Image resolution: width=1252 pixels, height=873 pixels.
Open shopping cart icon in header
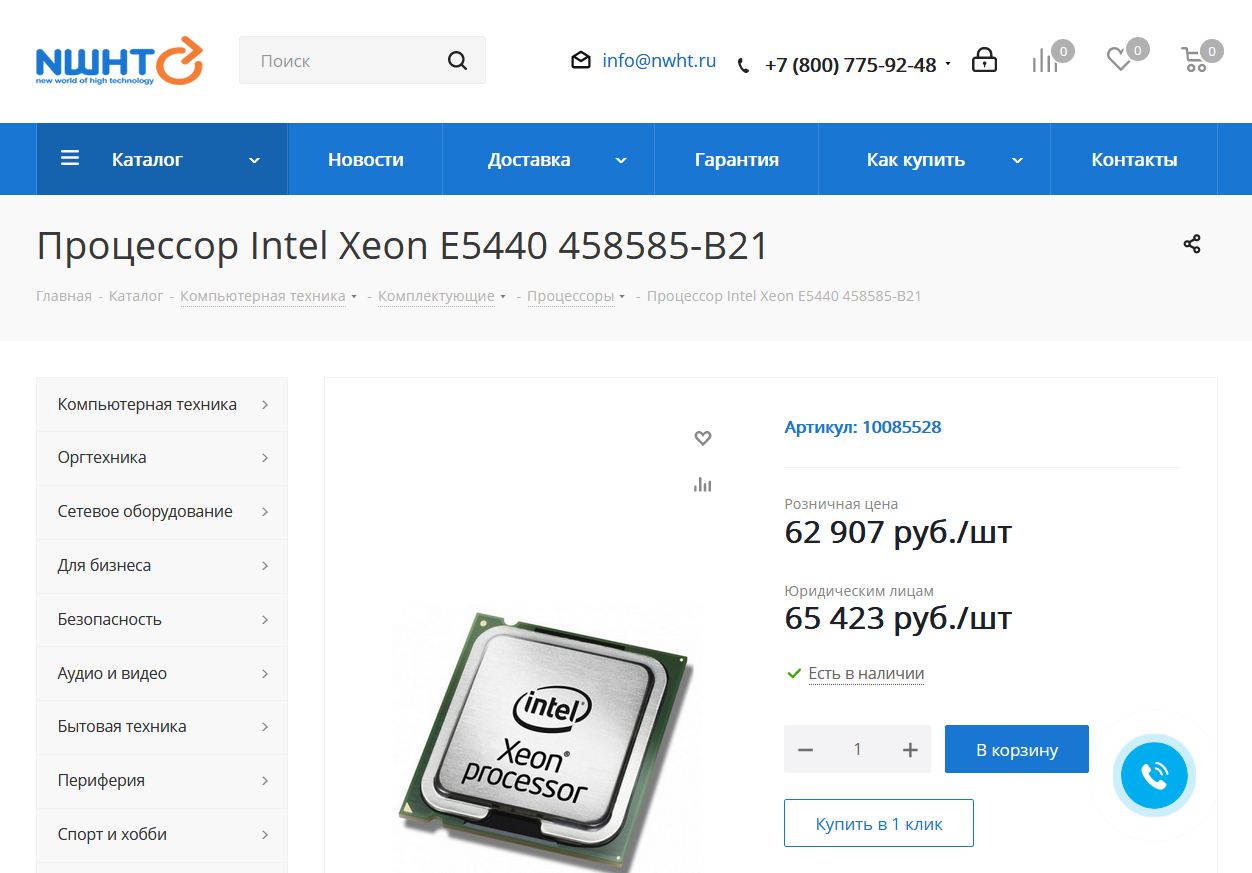[1194, 60]
